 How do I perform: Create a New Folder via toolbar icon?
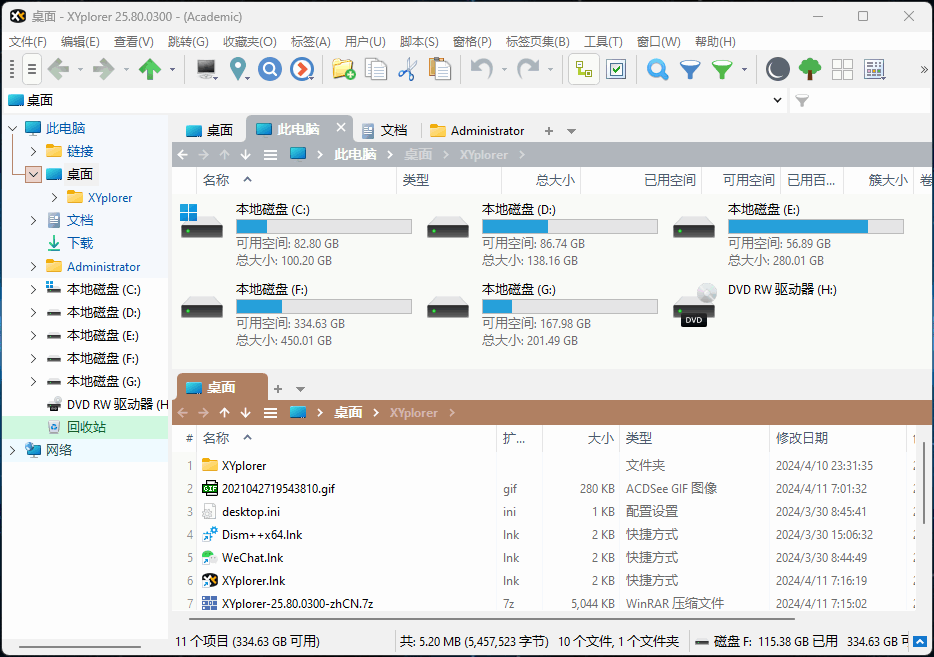tap(344, 69)
